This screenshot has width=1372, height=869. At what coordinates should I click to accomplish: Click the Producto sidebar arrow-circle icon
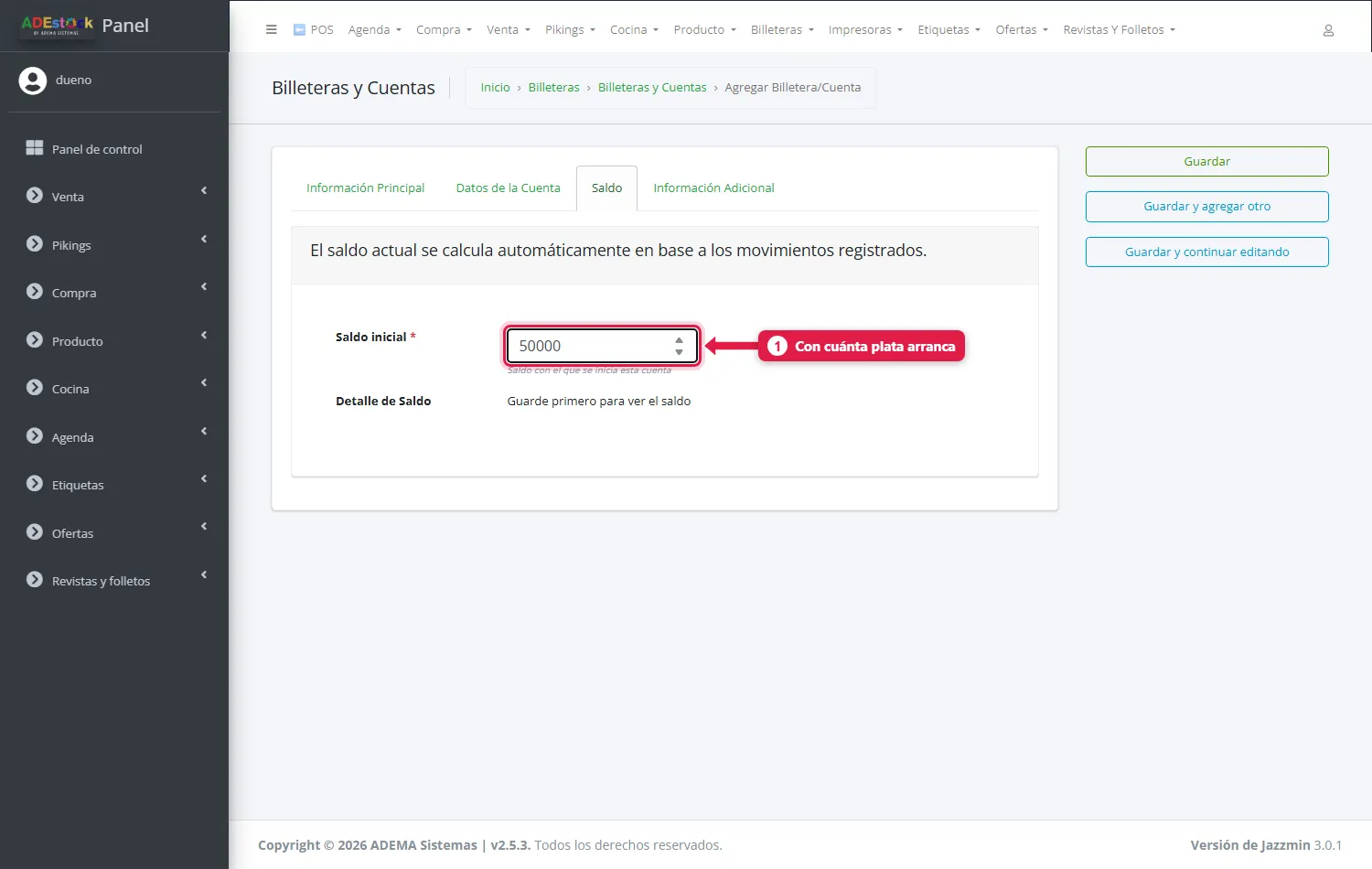(35, 340)
